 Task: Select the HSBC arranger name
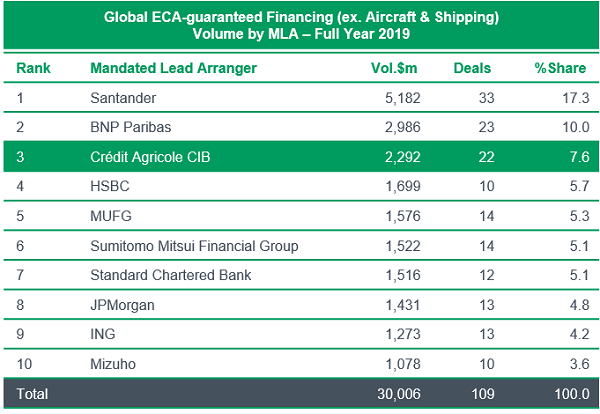click(111, 188)
